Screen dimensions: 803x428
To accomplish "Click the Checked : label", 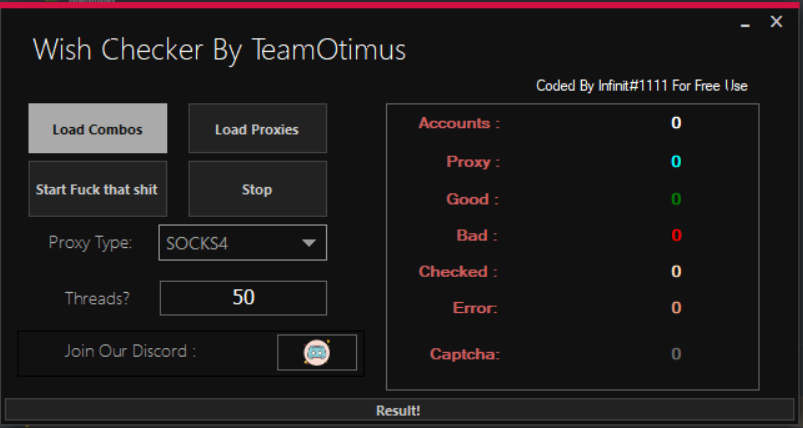I will click(458, 271).
